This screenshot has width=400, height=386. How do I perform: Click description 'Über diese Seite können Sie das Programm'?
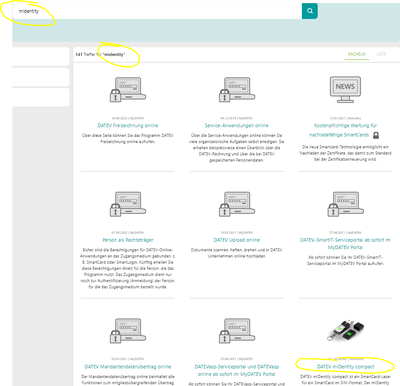pyautogui.click(x=128, y=138)
